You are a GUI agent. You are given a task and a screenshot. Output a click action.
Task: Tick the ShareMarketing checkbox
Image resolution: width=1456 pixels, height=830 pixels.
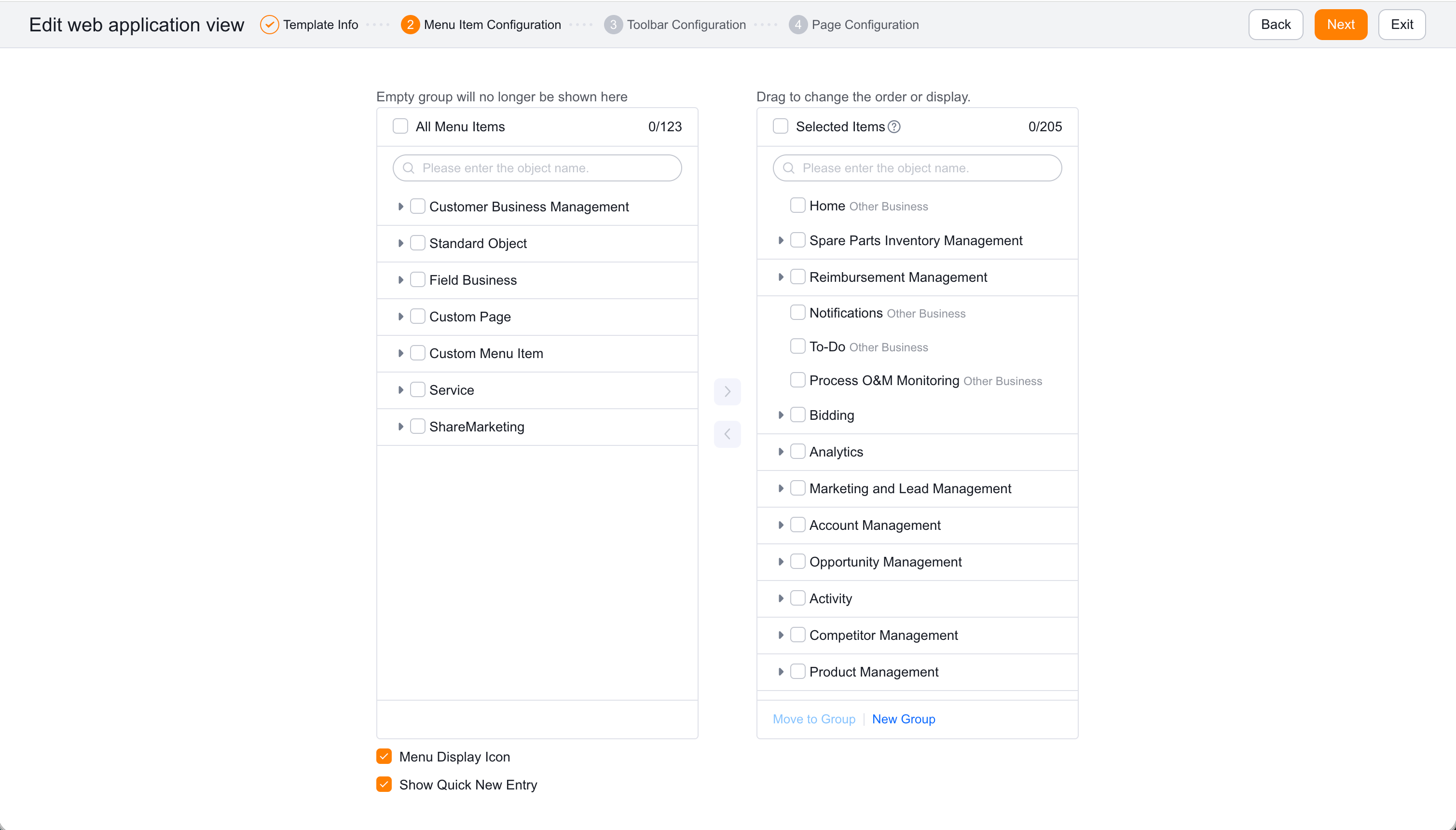(x=418, y=427)
